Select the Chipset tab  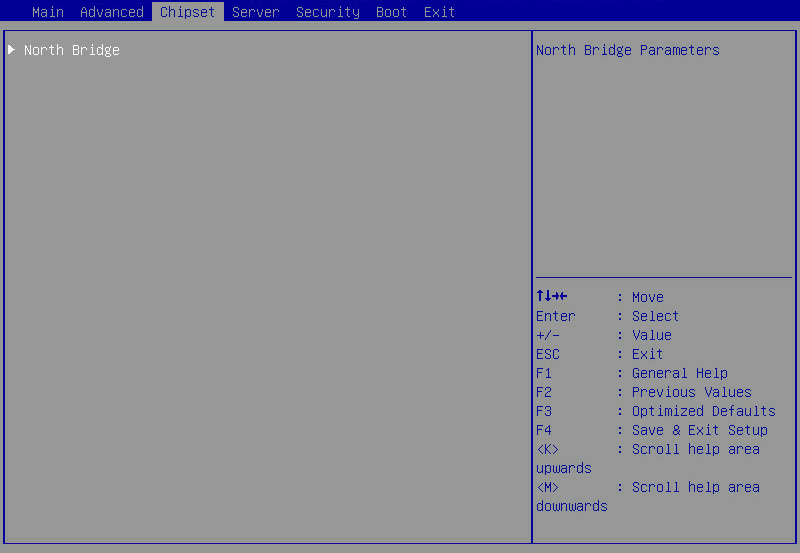187,12
